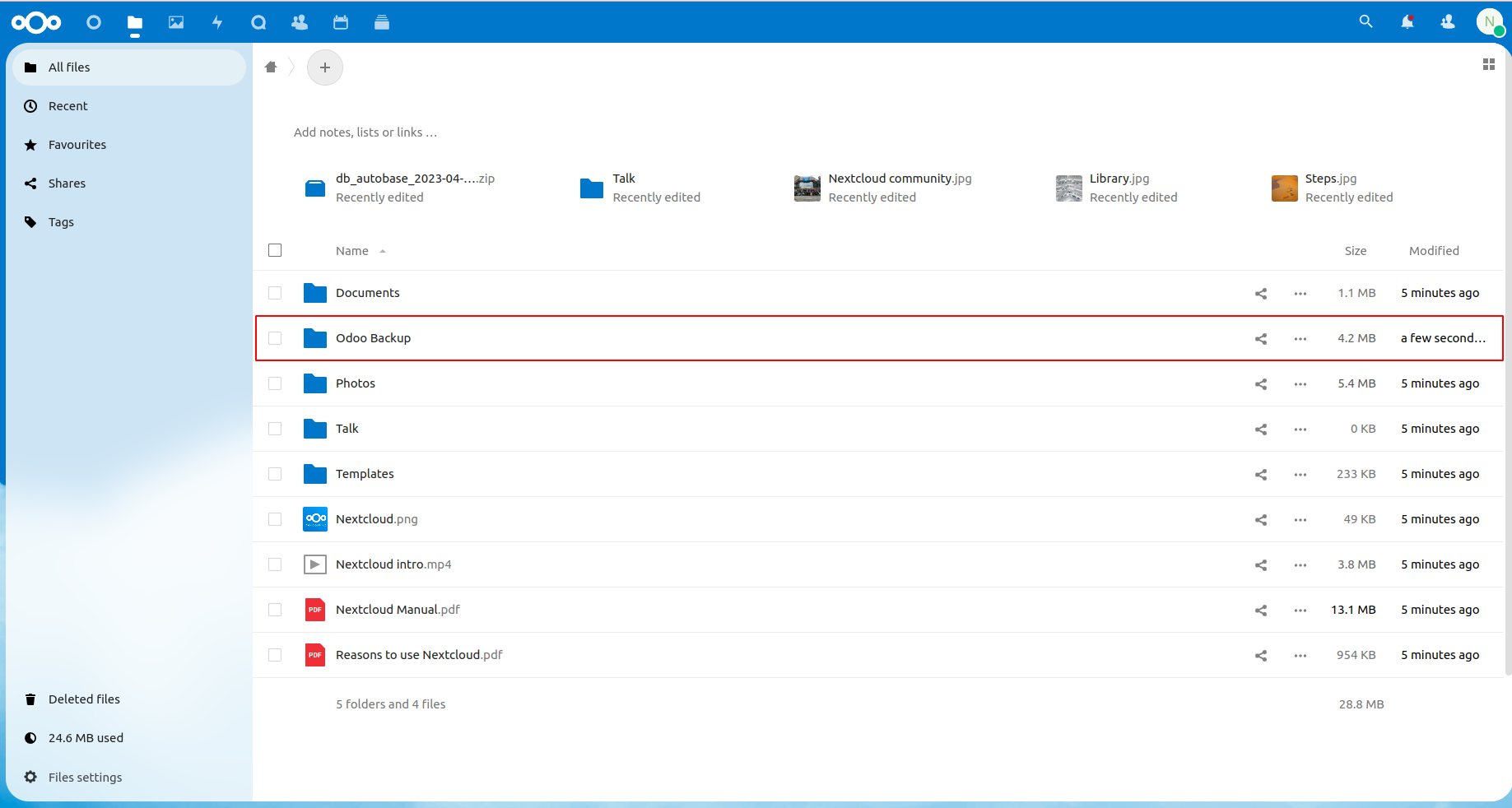1512x808 pixels.
Task: Click the notes input field
Action: [x=365, y=132]
